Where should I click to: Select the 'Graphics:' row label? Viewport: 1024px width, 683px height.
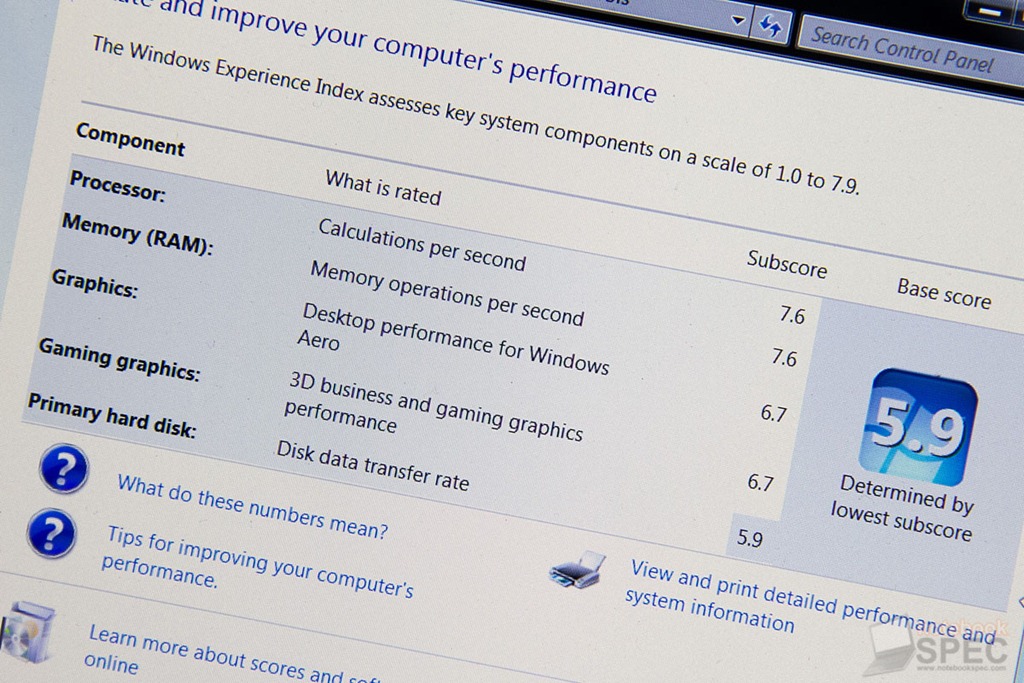click(x=95, y=284)
